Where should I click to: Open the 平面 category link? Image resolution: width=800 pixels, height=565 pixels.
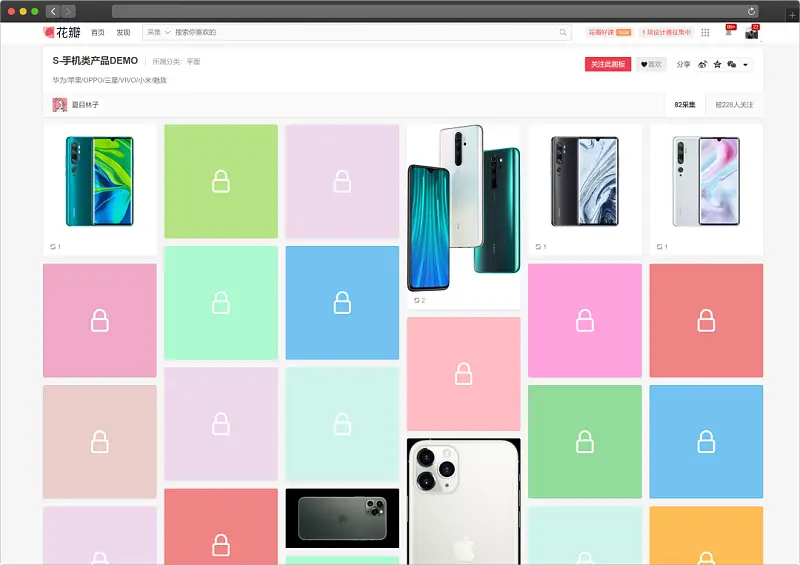193,61
